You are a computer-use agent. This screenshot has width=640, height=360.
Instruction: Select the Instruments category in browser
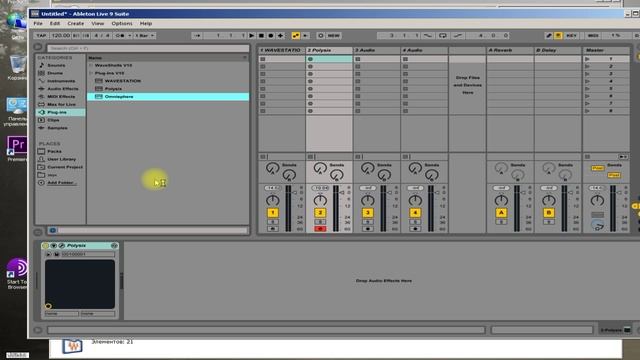tap(61, 81)
